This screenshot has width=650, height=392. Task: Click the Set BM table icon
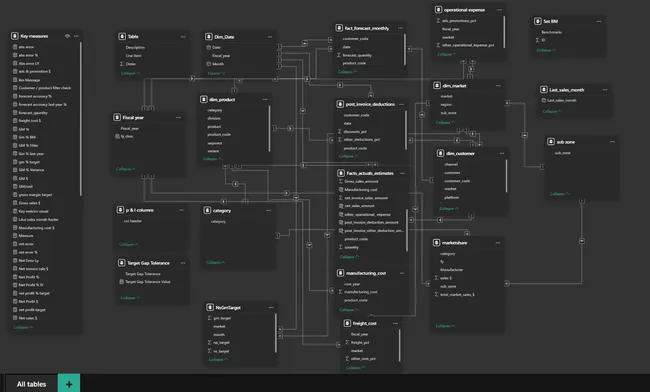[538, 21]
